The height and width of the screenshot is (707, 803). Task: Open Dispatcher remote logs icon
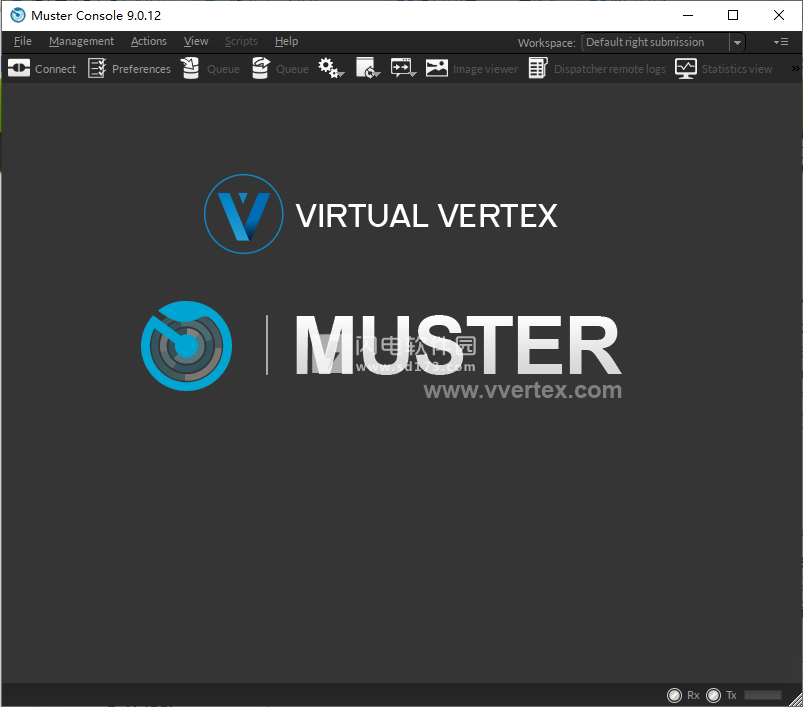click(538, 68)
